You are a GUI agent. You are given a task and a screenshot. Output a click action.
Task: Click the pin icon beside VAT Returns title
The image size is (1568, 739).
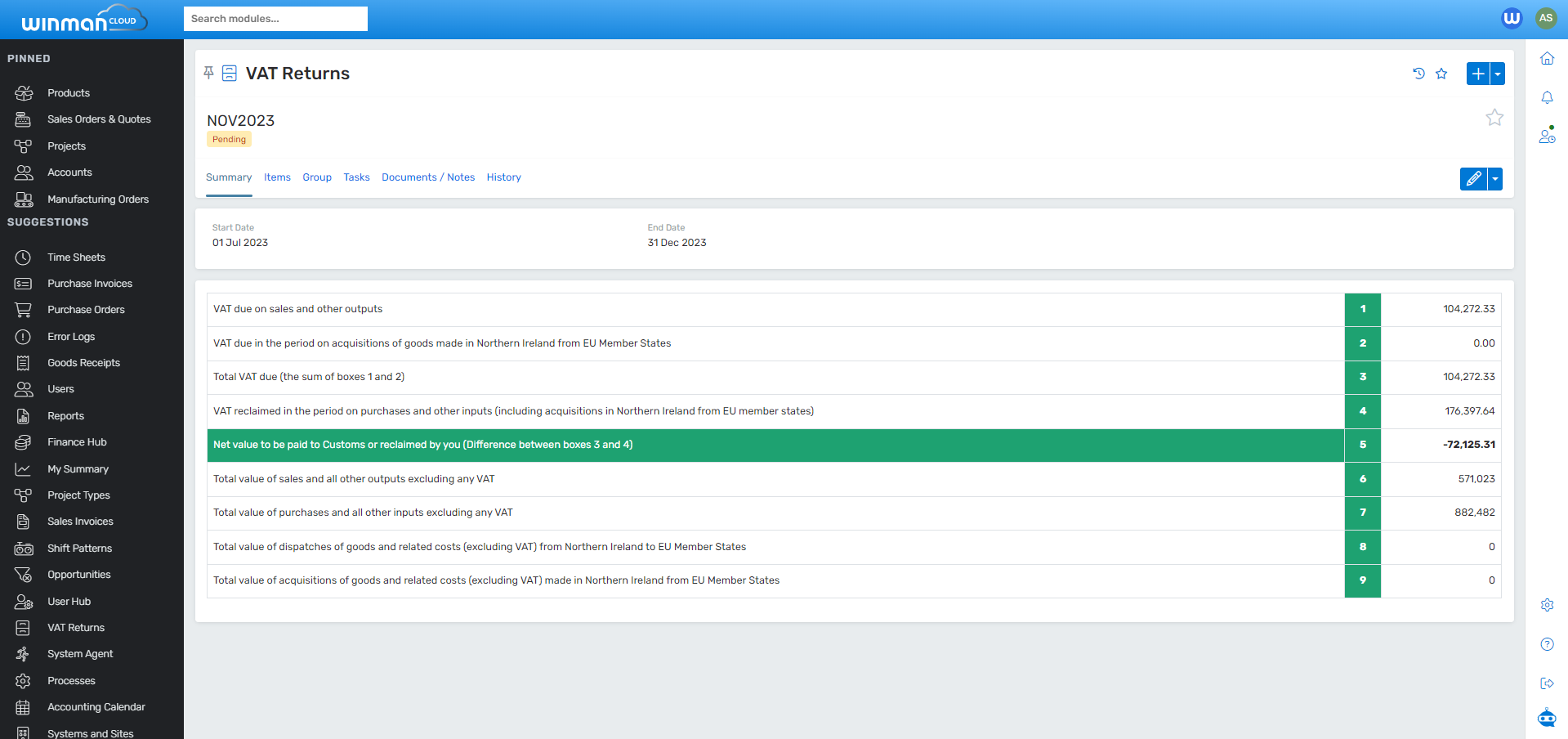209,74
